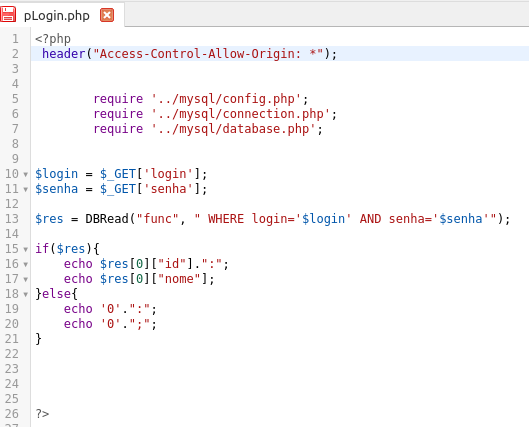Click the red save icon on the pLogin.php tab
529x427 pixels.
pos(7,14)
